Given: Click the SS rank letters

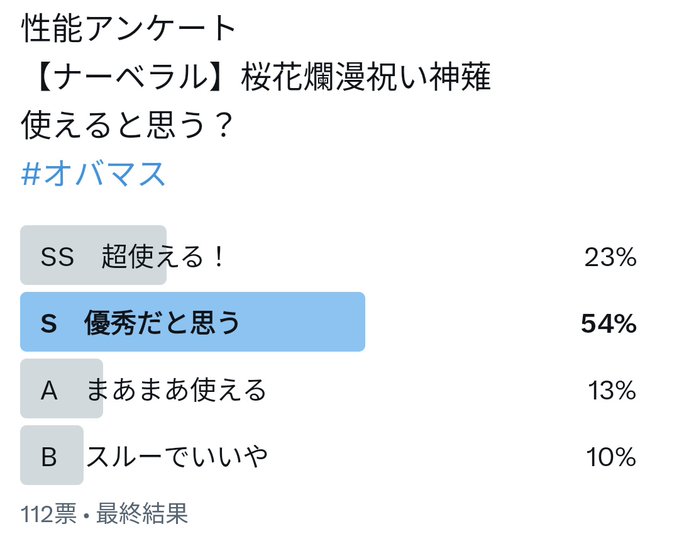Looking at the screenshot, I should 57,256.
